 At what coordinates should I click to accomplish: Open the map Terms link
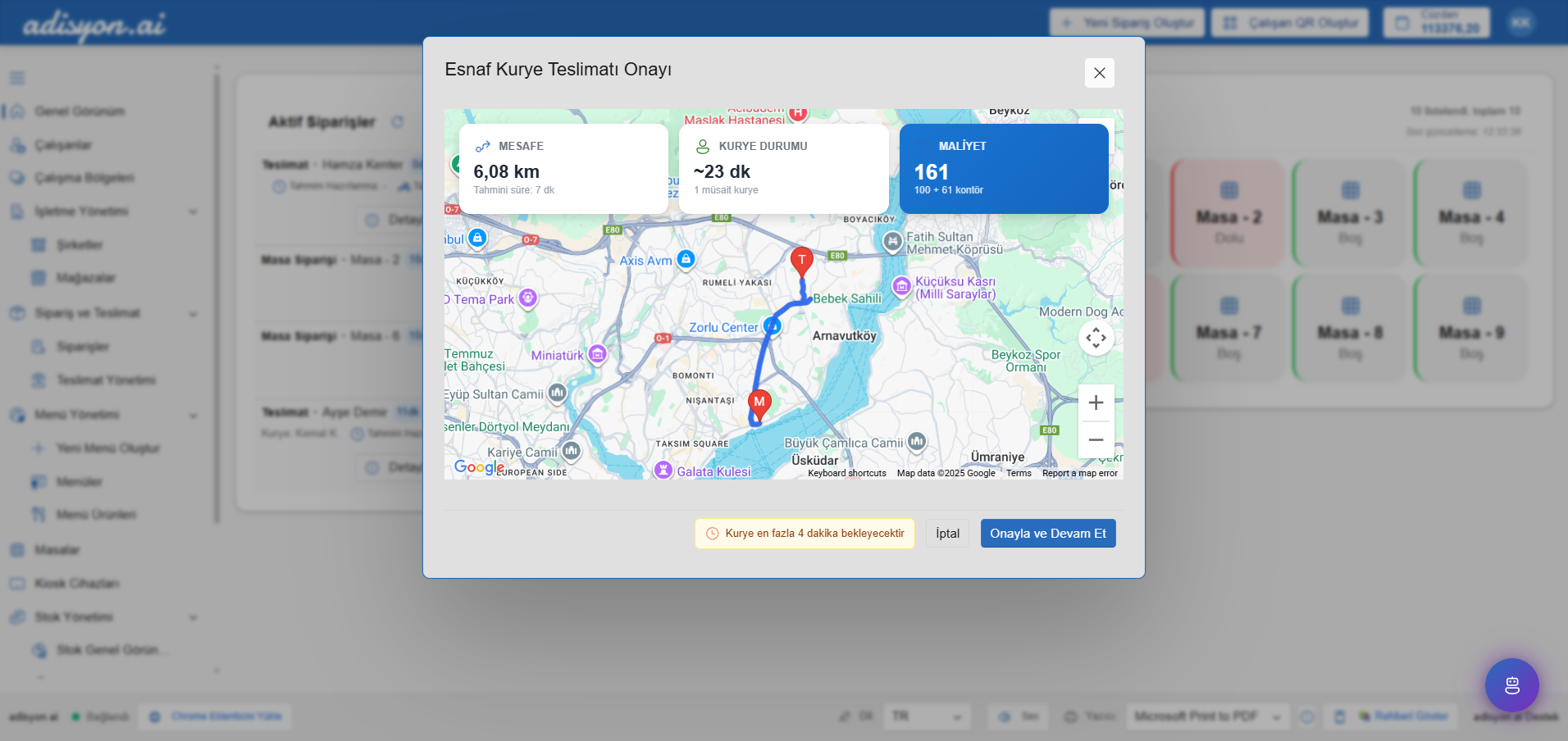(x=1019, y=473)
